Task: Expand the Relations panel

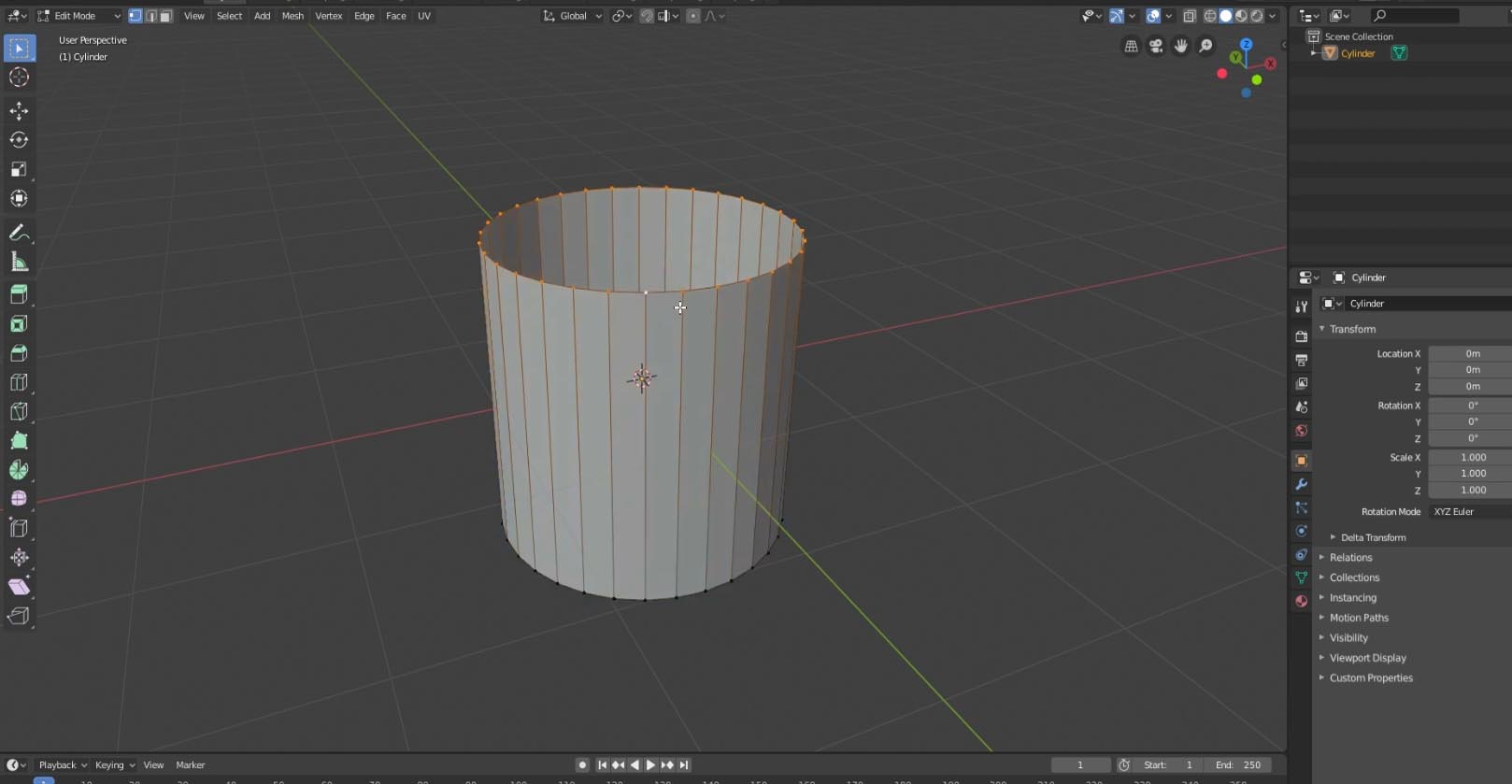Action: click(x=1349, y=558)
